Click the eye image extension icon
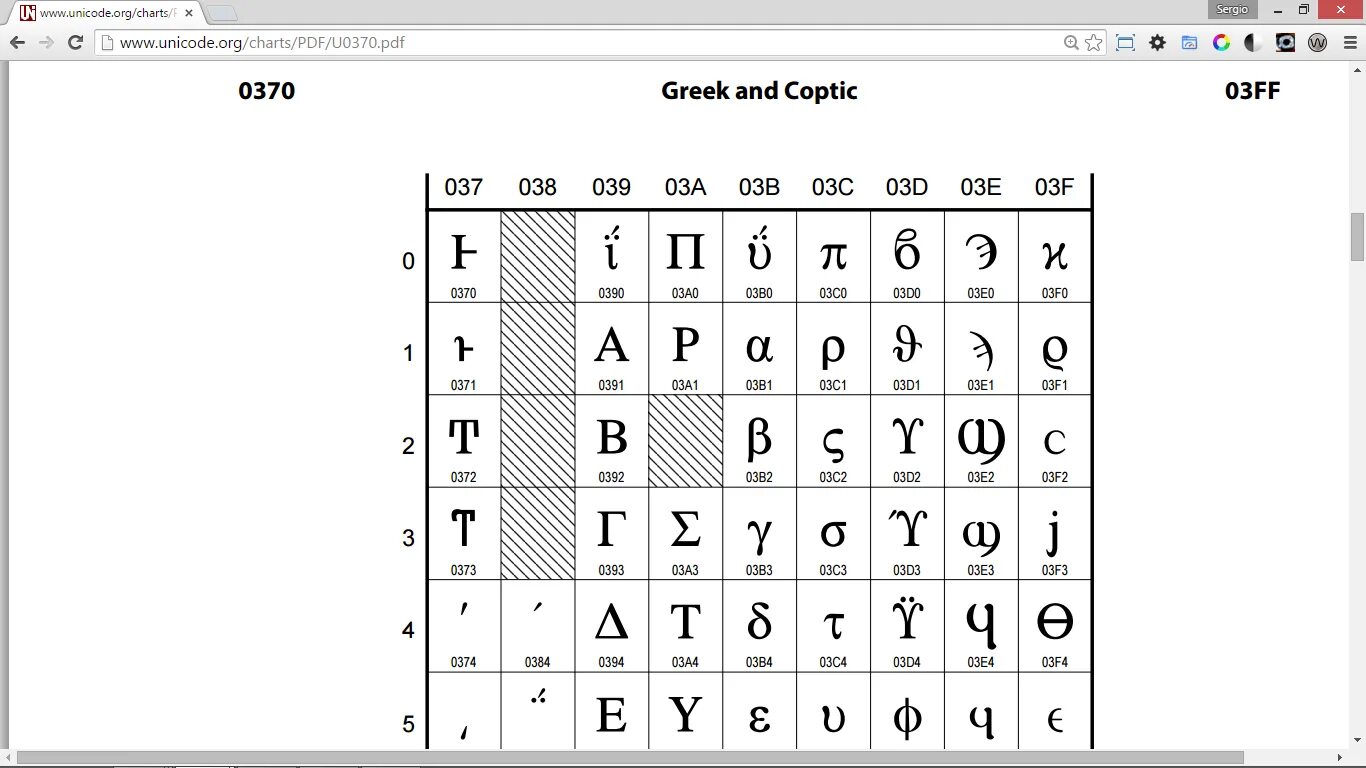The height and width of the screenshot is (768, 1366). tap(1285, 42)
